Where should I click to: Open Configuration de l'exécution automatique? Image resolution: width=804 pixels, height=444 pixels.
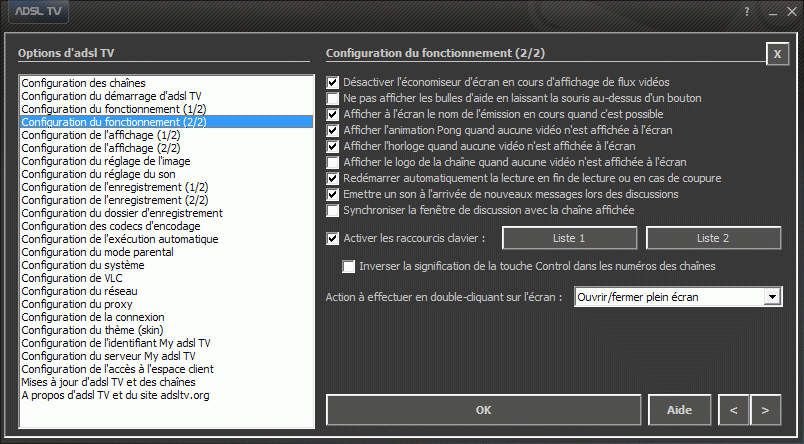167,239
